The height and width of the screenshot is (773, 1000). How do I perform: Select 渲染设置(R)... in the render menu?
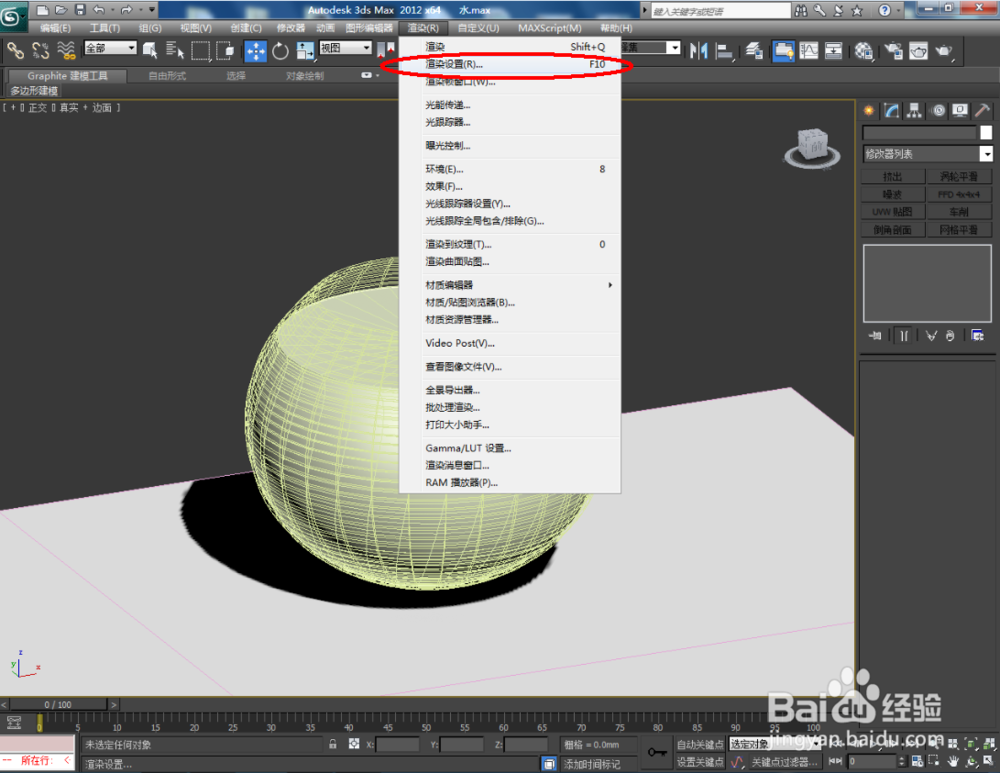[510, 64]
